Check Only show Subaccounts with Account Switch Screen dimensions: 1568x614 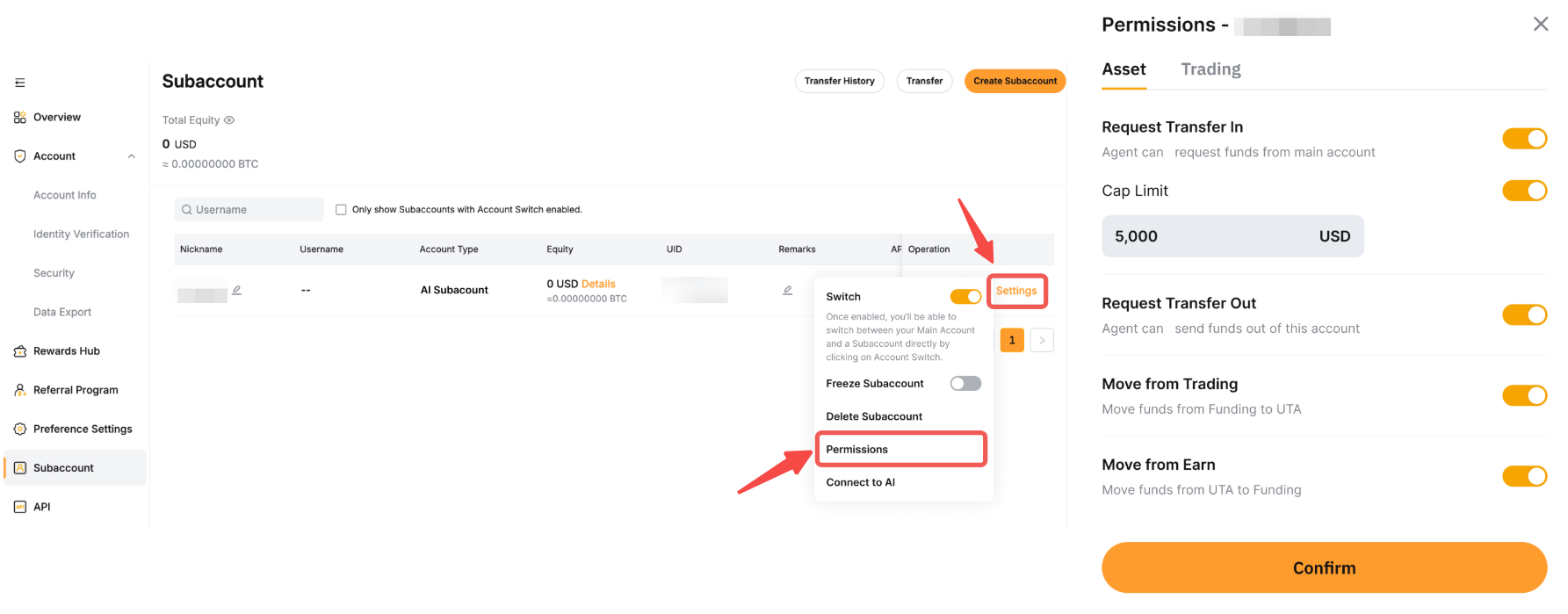point(341,210)
